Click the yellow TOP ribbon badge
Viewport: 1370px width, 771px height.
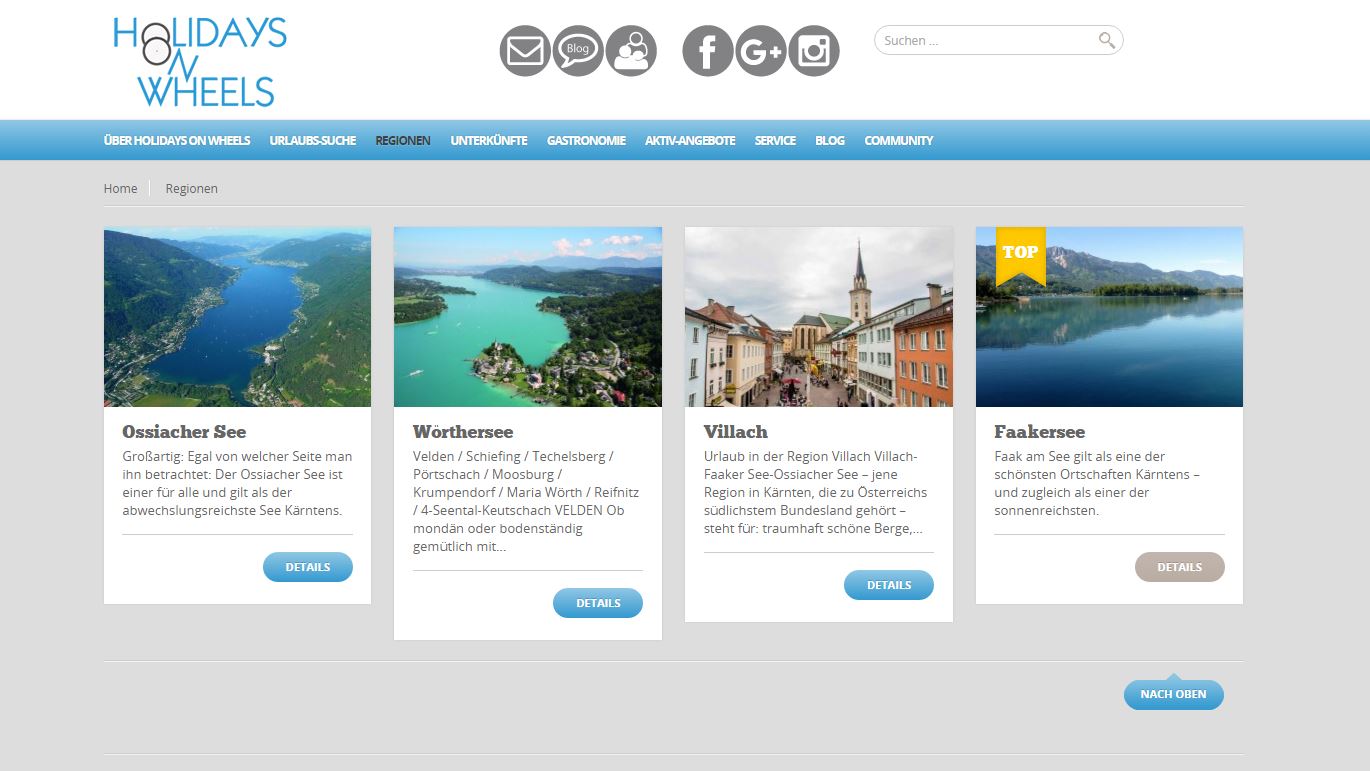[1020, 256]
